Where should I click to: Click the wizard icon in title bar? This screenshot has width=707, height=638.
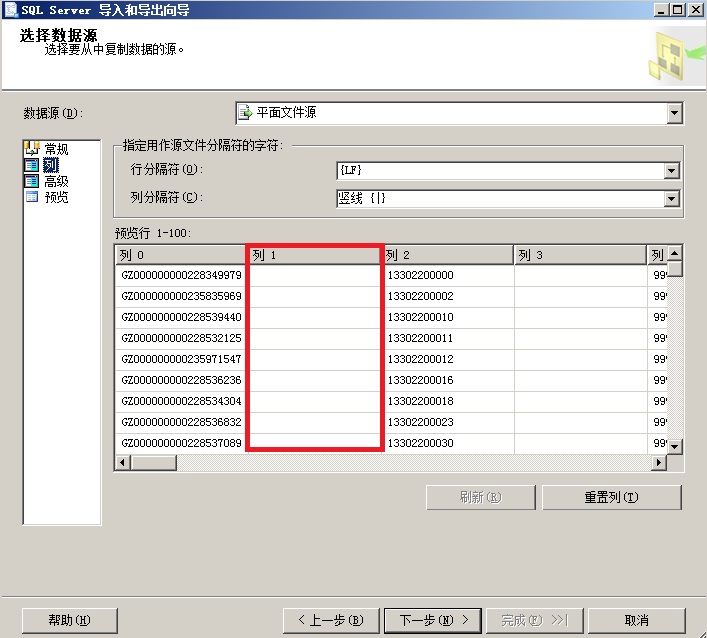(x=9, y=9)
